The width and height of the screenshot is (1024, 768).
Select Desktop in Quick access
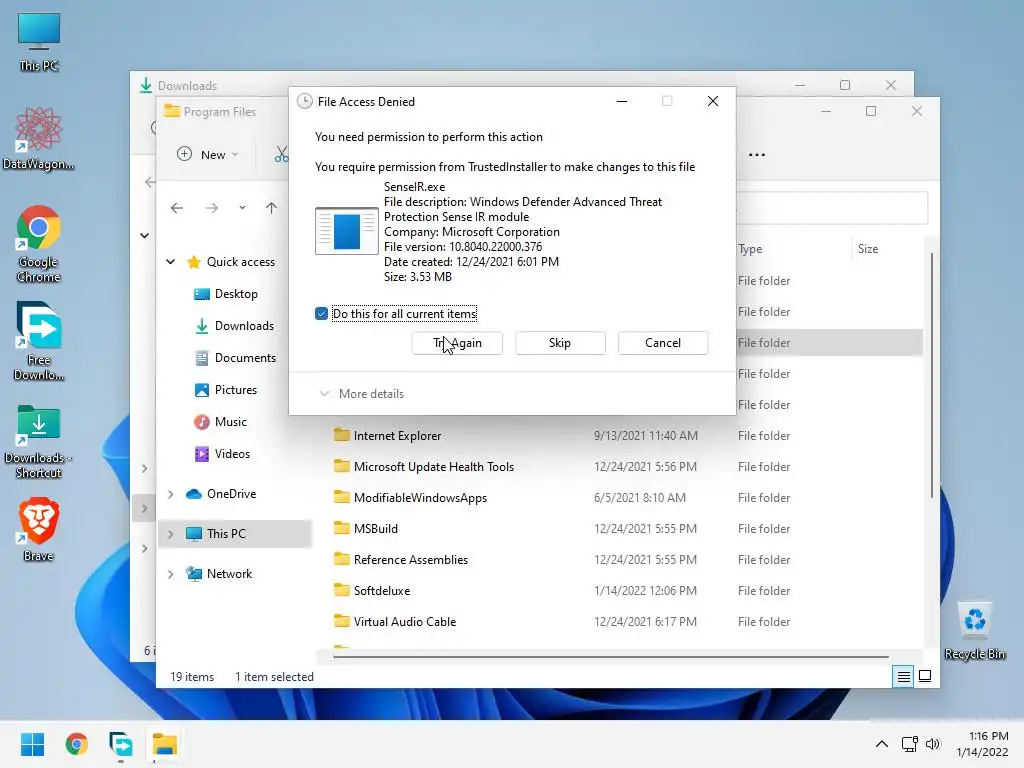(x=226, y=295)
